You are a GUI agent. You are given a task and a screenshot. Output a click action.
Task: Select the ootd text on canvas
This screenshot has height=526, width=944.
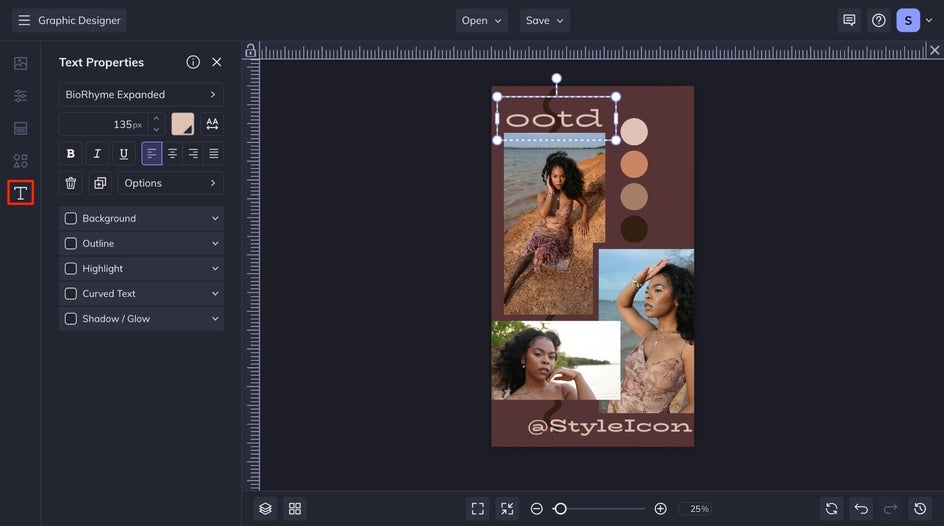tap(553, 119)
